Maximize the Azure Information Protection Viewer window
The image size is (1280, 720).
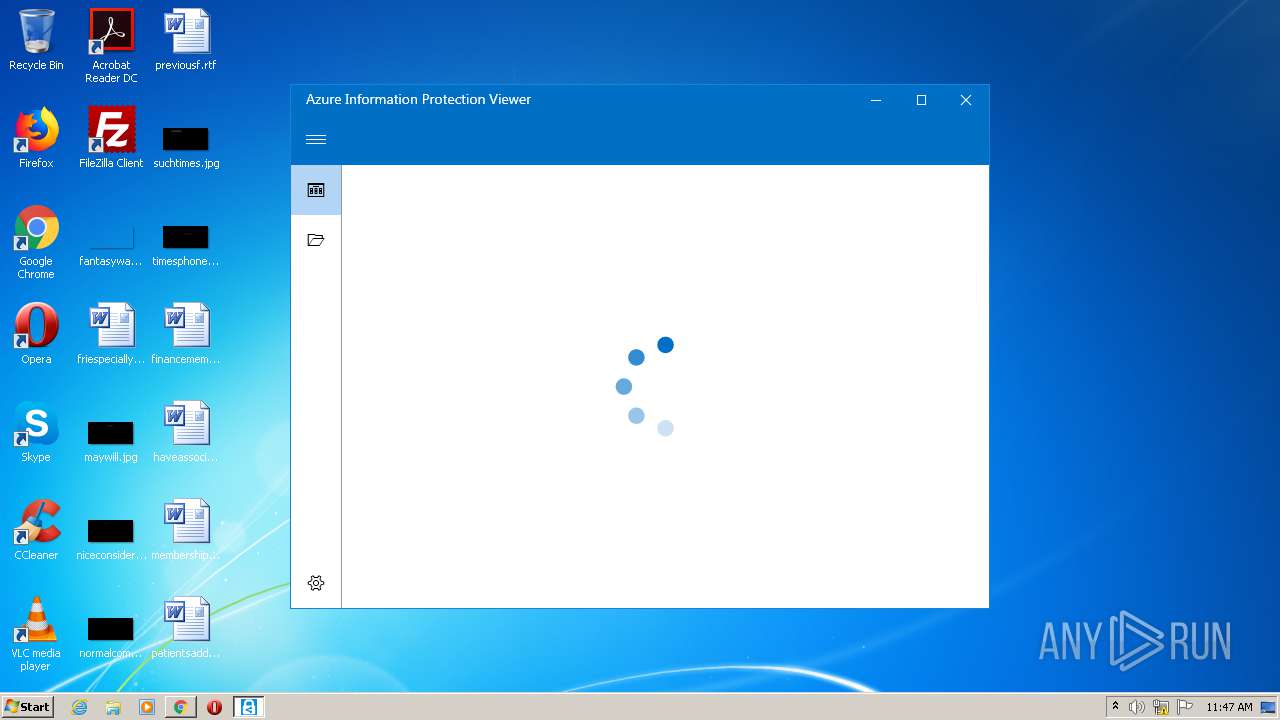921,100
